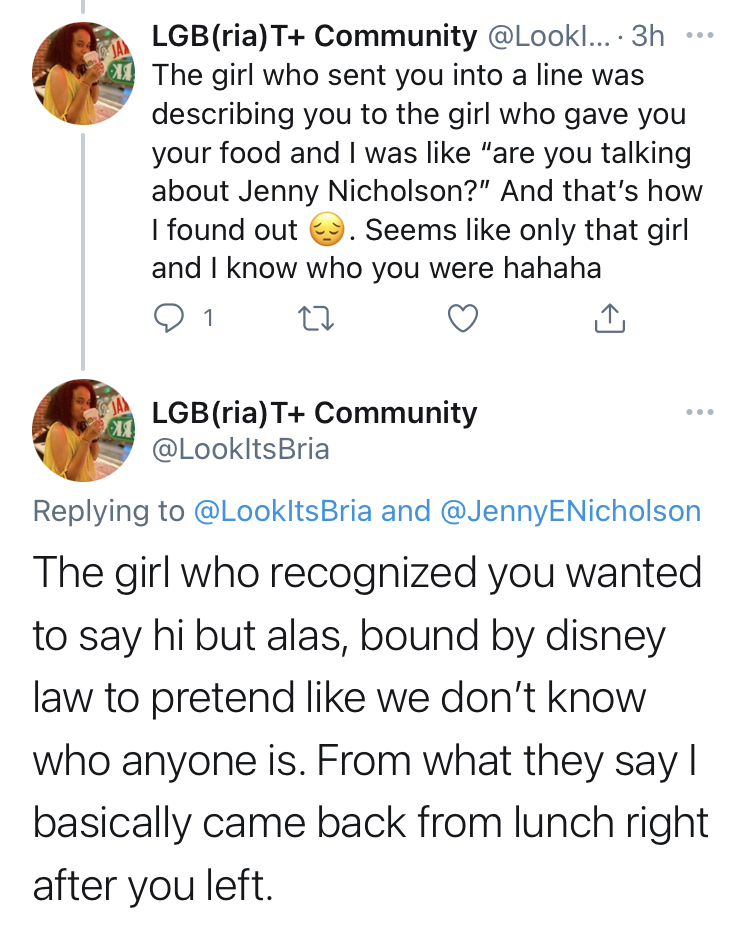Share the first tweet via share icon
This screenshot has width=750, height=936.
pos(609,318)
